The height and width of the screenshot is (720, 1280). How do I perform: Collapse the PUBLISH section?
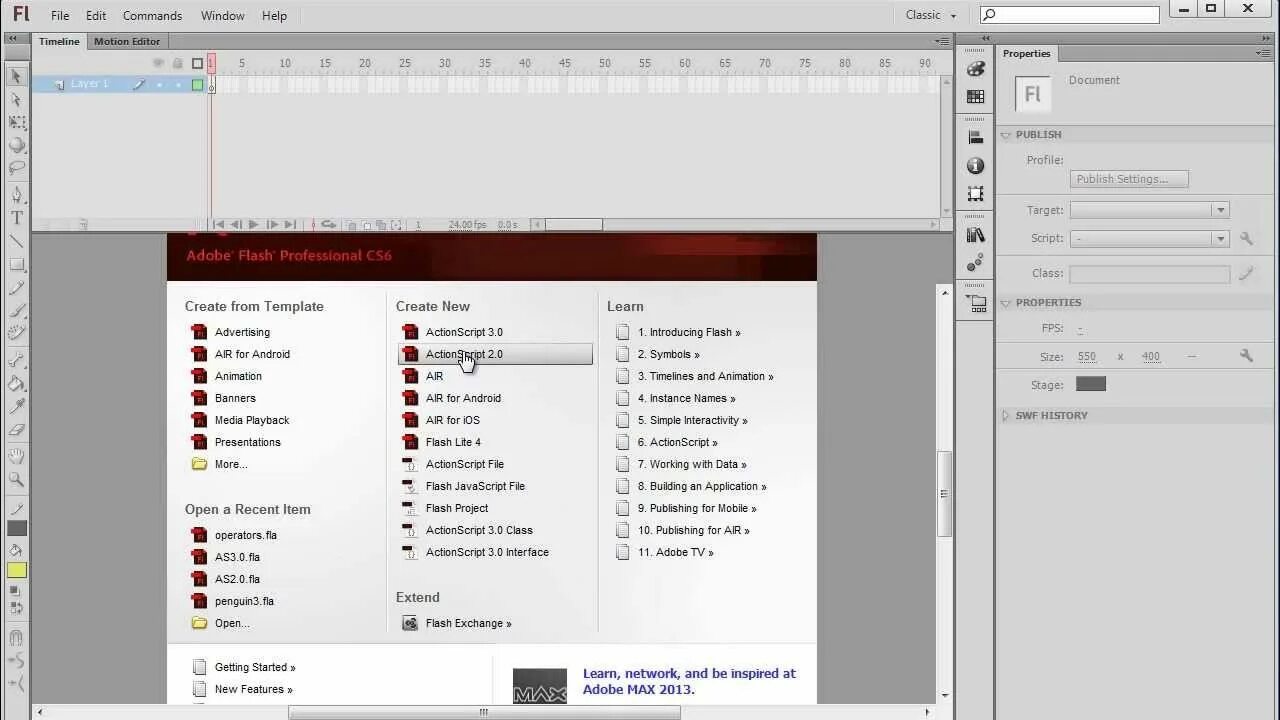point(1006,135)
